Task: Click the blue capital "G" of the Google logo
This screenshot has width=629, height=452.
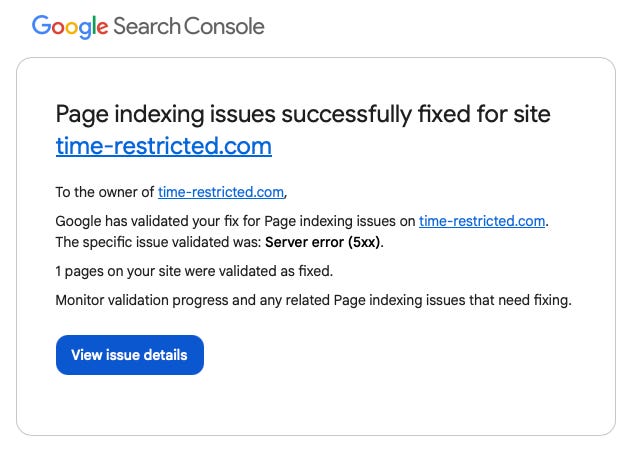Action: tap(41, 26)
